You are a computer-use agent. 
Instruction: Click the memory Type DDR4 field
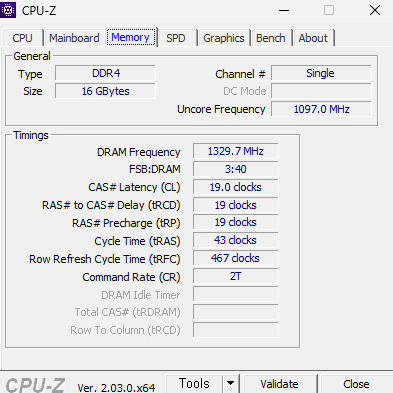click(x=105, y=73)
